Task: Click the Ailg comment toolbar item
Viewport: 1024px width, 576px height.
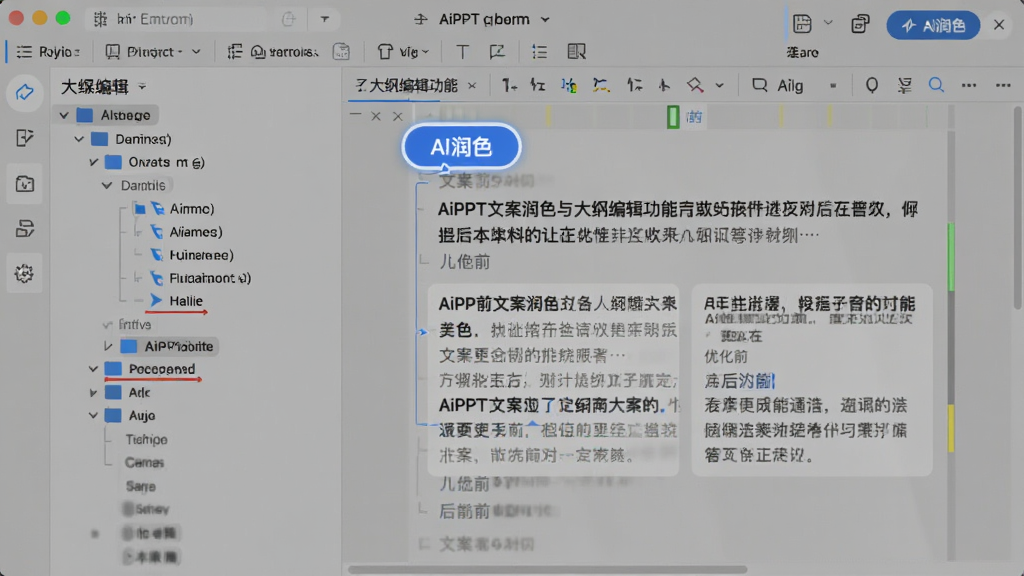Action: coord(778,86)
